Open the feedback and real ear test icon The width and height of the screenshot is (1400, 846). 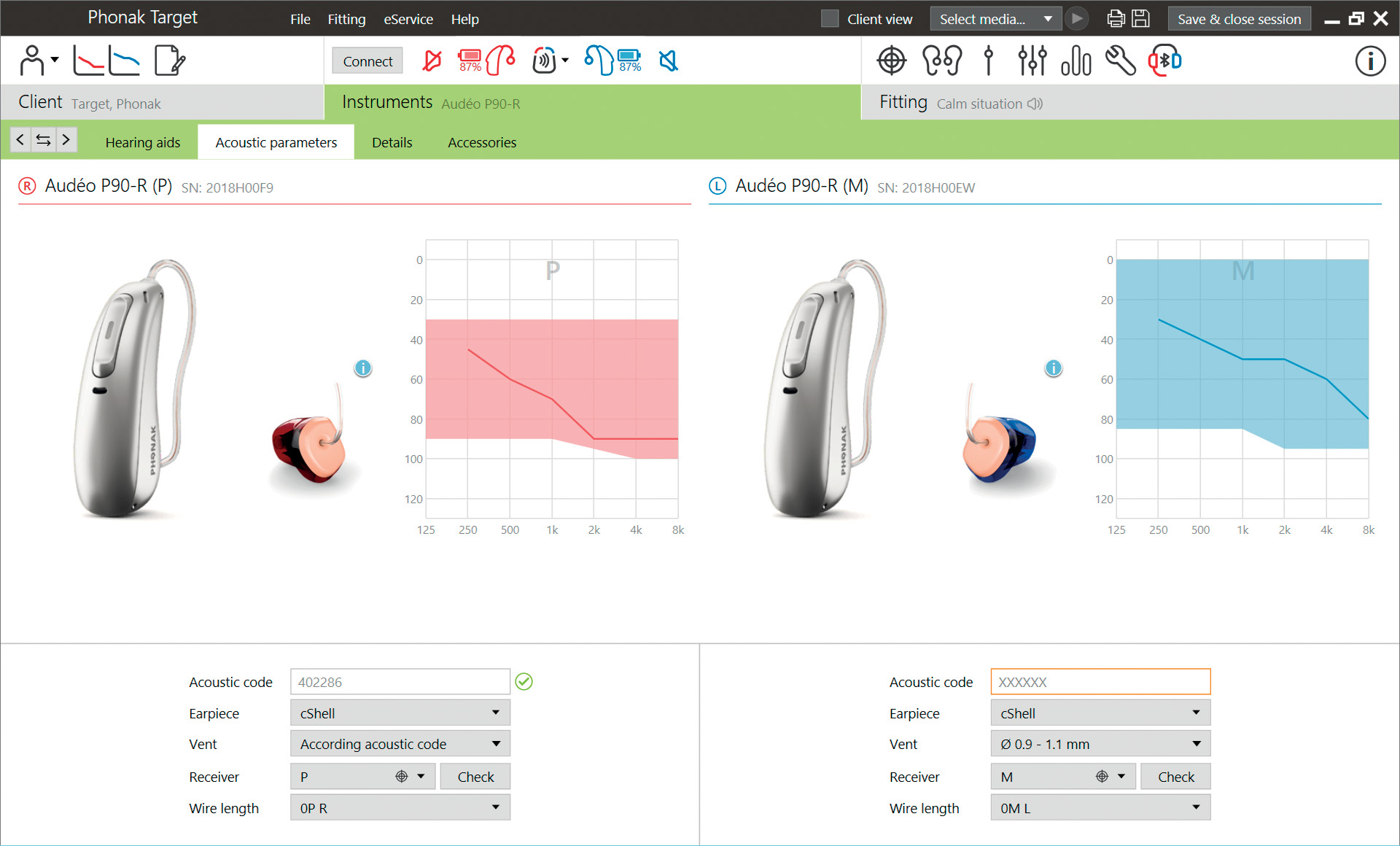coord(892,61)
